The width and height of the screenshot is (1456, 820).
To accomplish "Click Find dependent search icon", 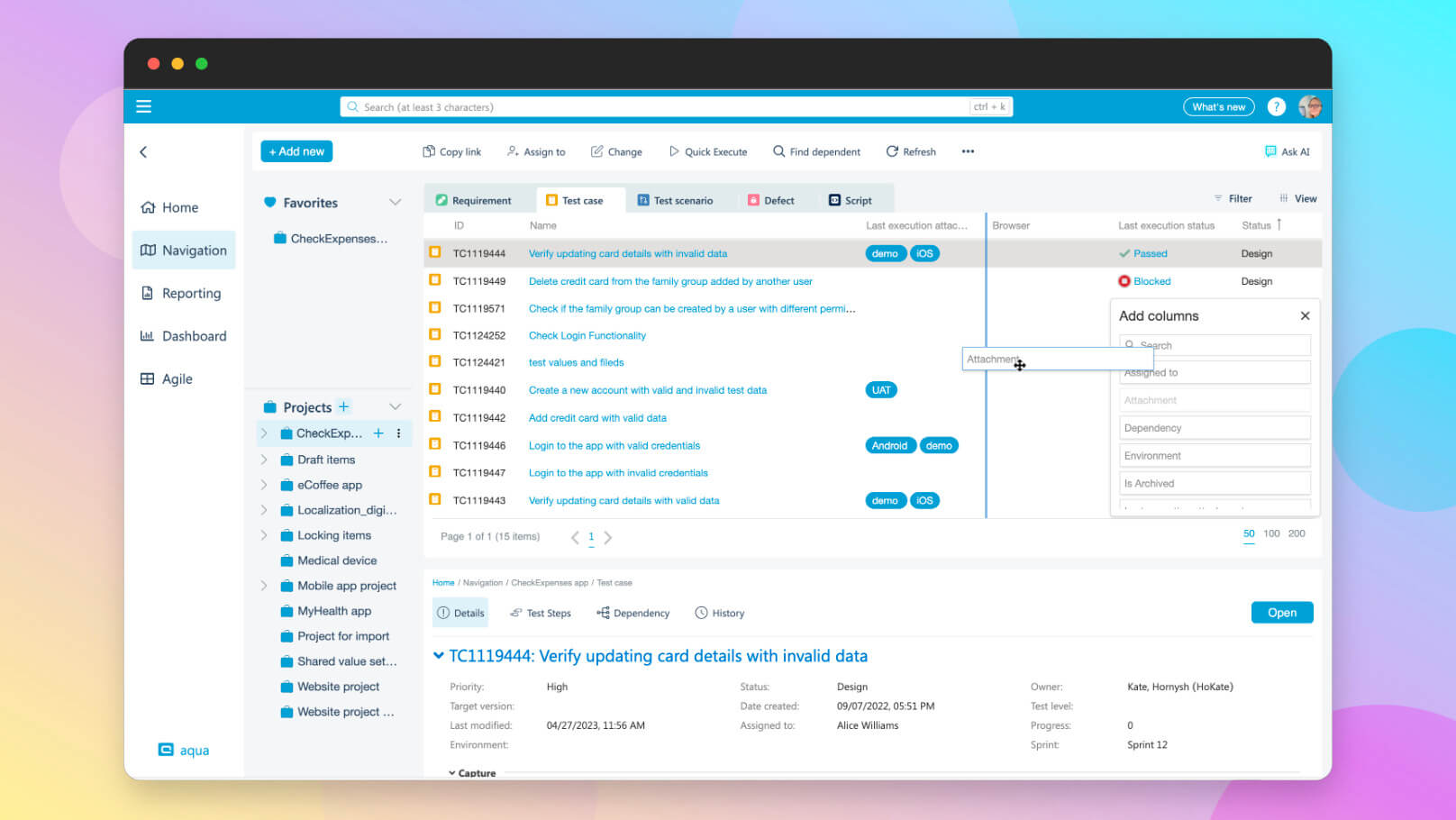I will (778, 151).
